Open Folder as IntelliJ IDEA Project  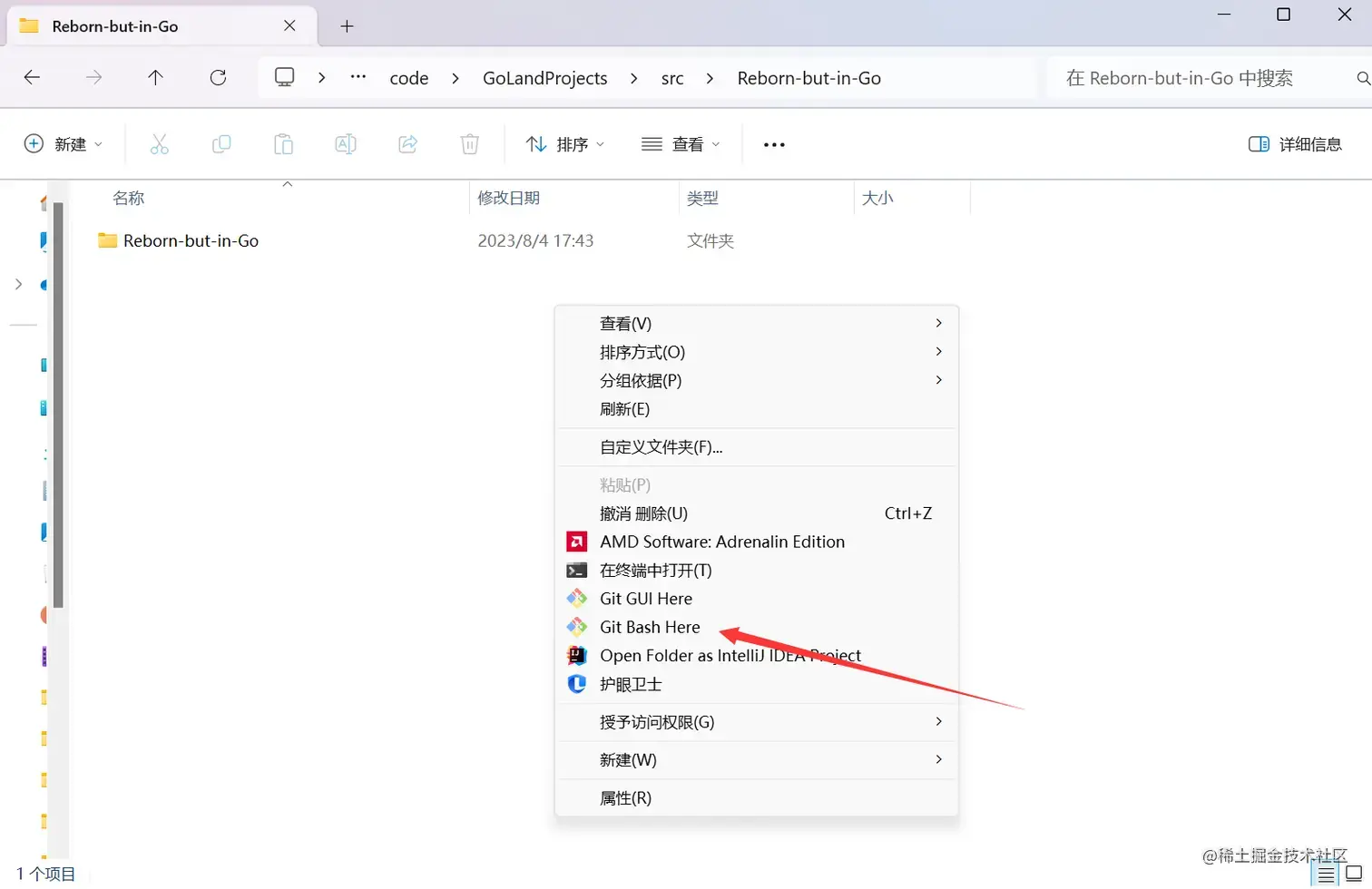tap(757, 655)
